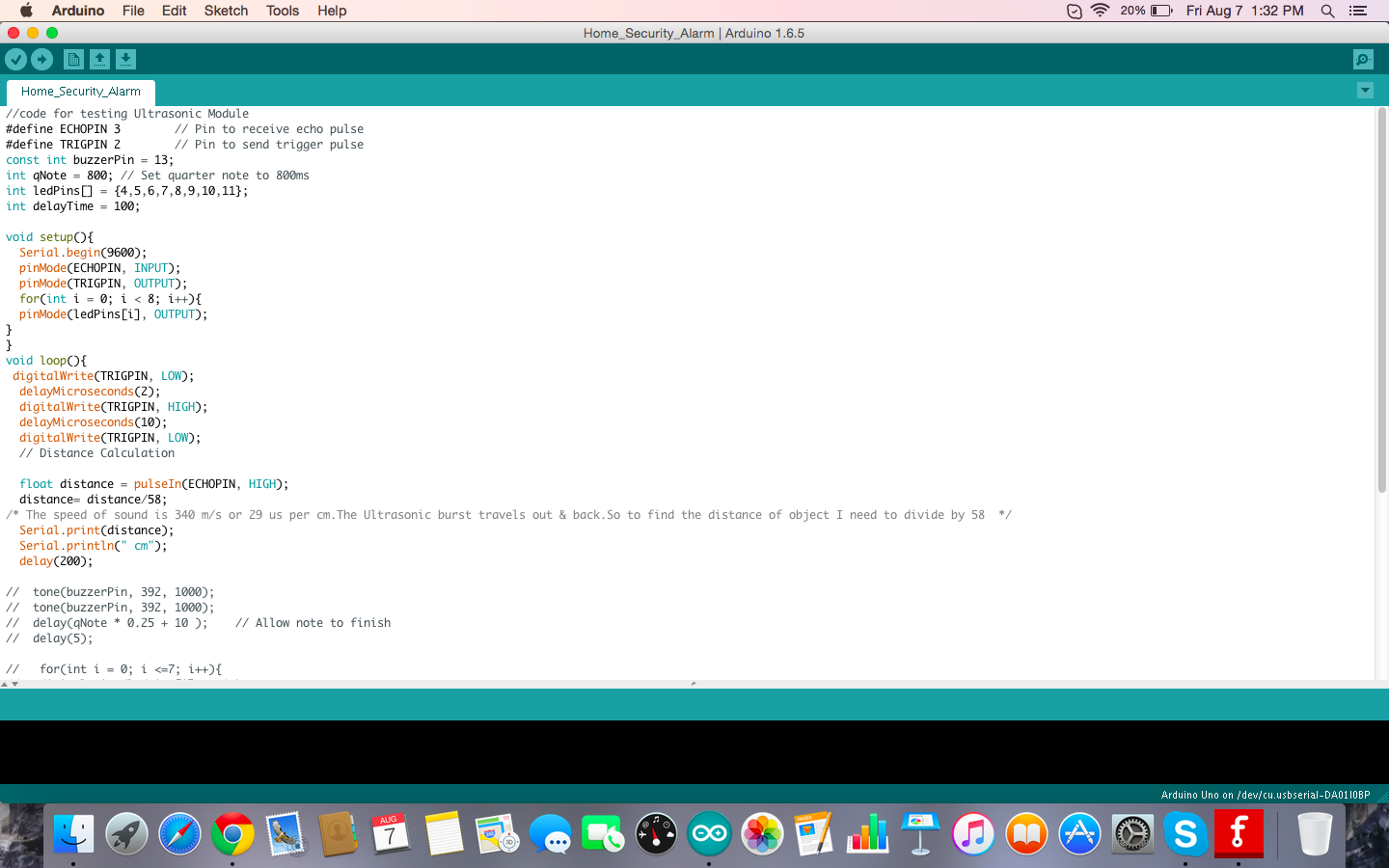Viewport: 1389px width, 868px height.
Task: Open iTunes from the Dock
Action: [x=973, y=833]
